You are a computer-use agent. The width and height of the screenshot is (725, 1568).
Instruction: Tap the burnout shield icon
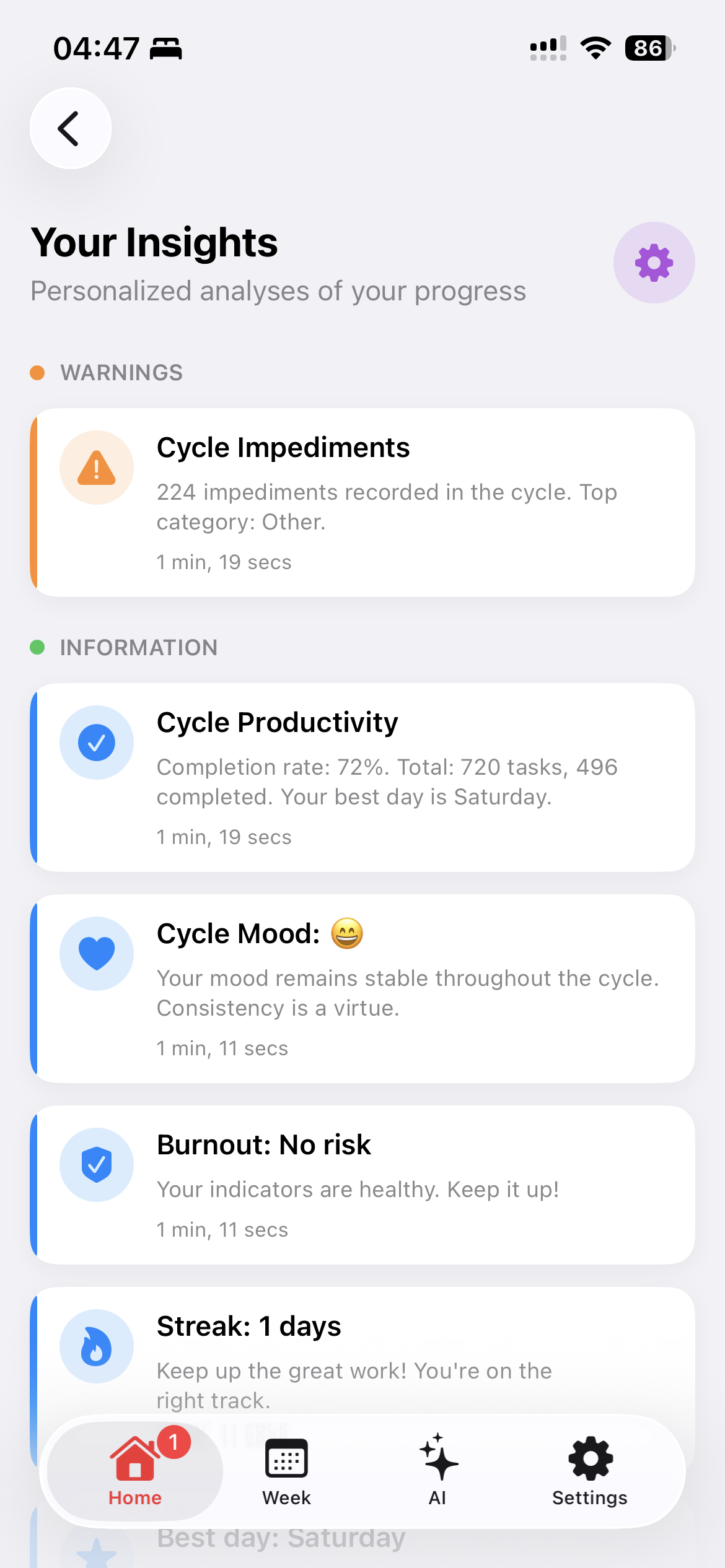pos(97,1165)
